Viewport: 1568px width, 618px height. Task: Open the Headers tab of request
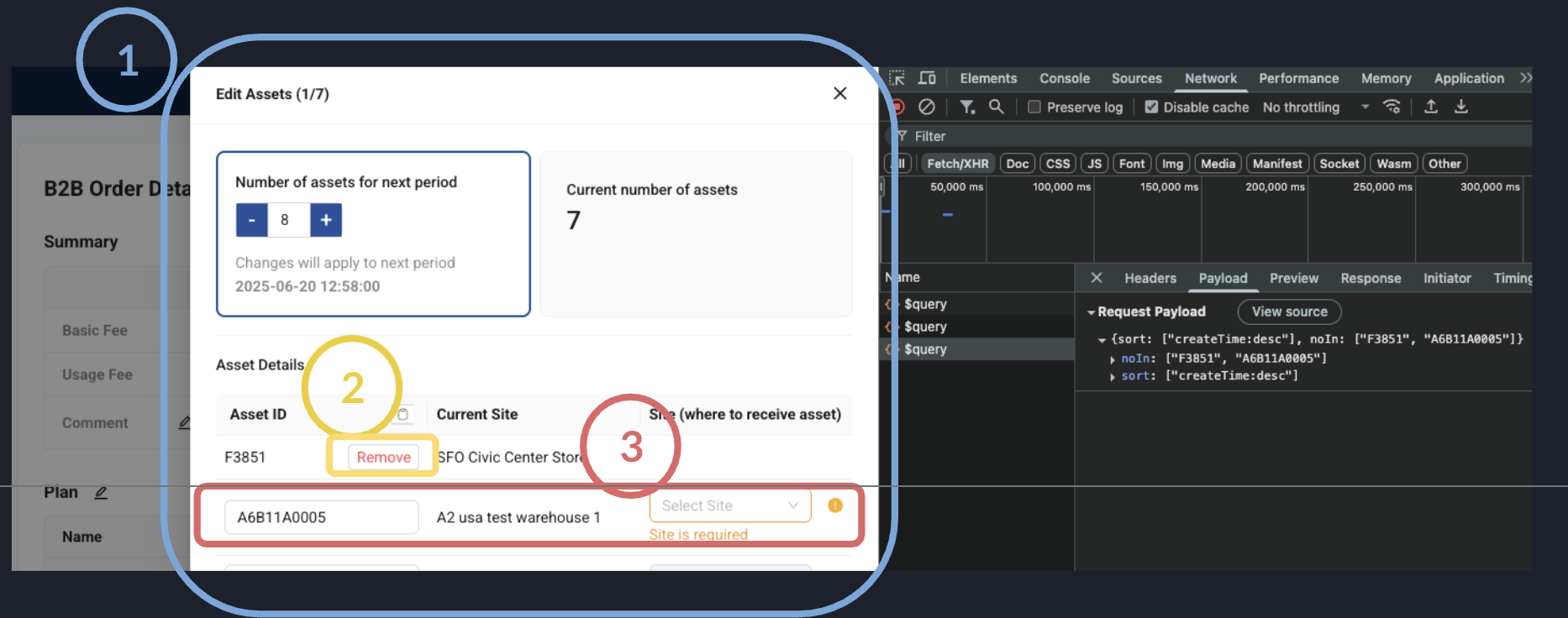1150,278
